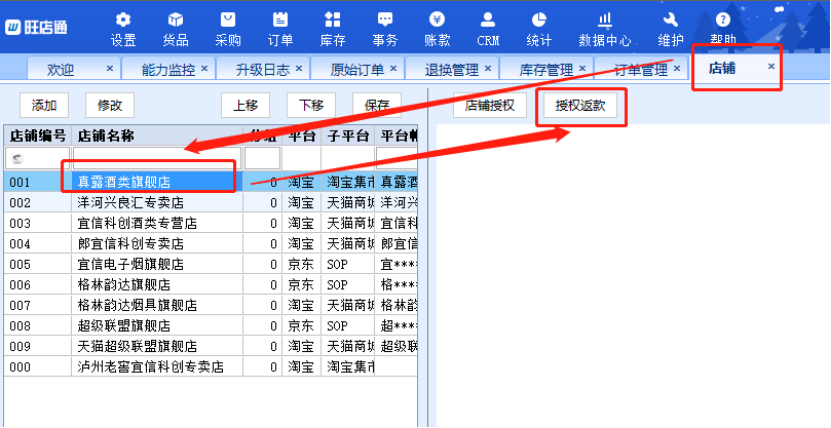Click the 店铺编号 filter field
The width and height of the screenshot is (831, 428).
point(38,158)
